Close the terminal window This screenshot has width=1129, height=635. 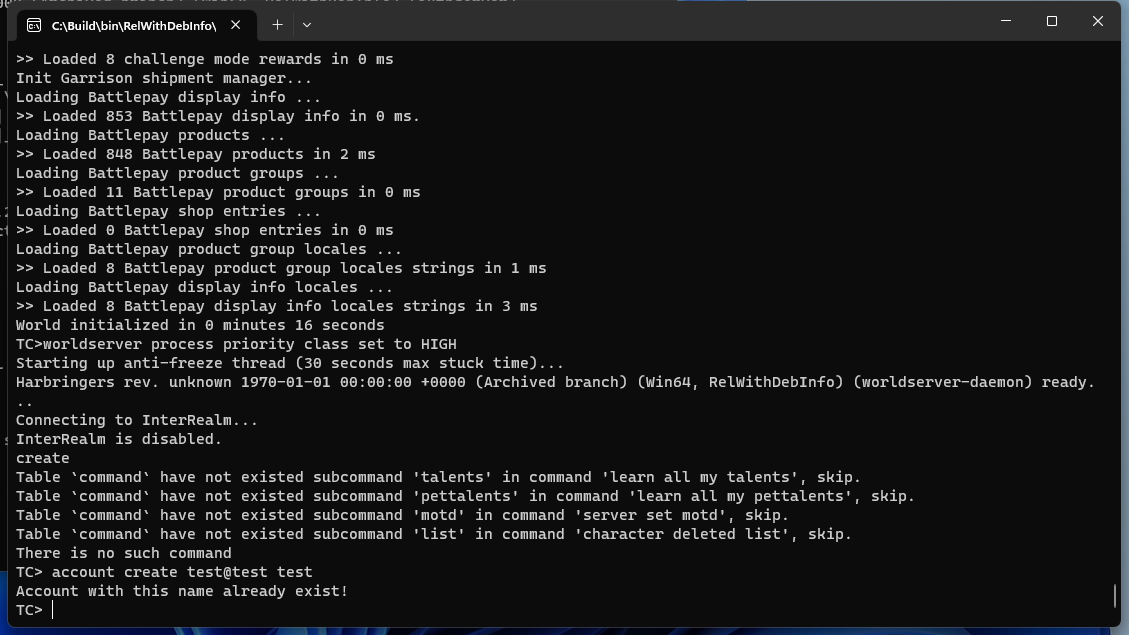click(x=1098, y=21)
